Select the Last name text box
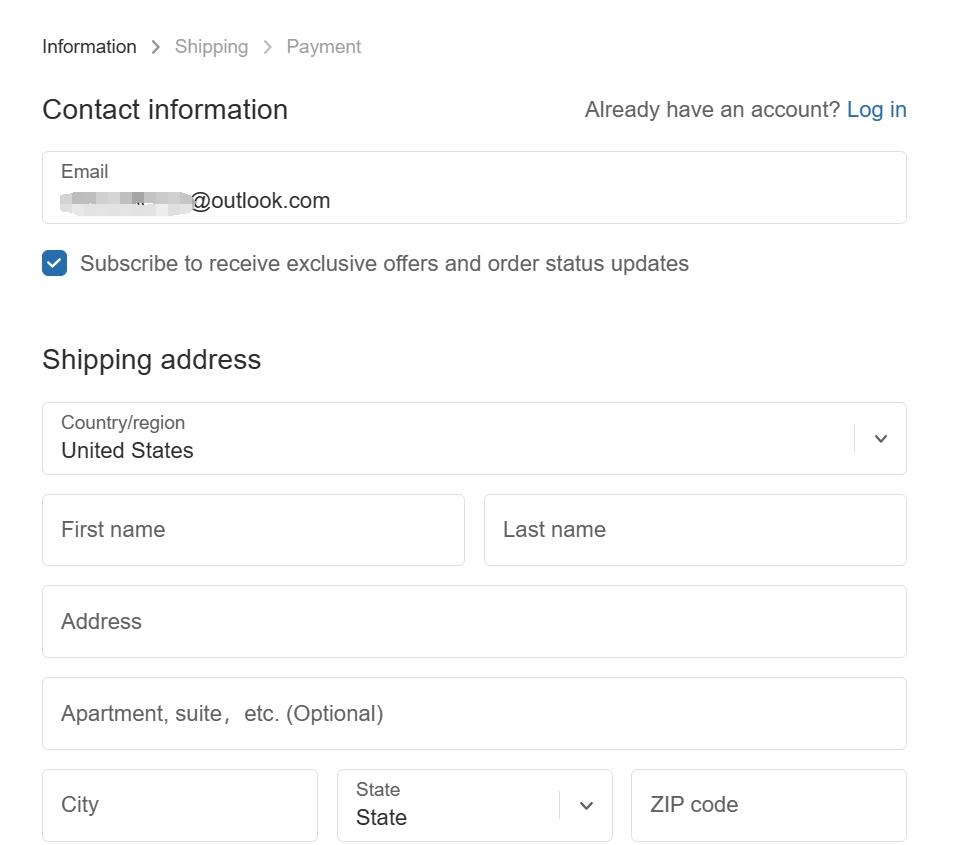Image resolution: width=974 pixels, height=845 pixels. pyautogui.click(x=695, y=530)
